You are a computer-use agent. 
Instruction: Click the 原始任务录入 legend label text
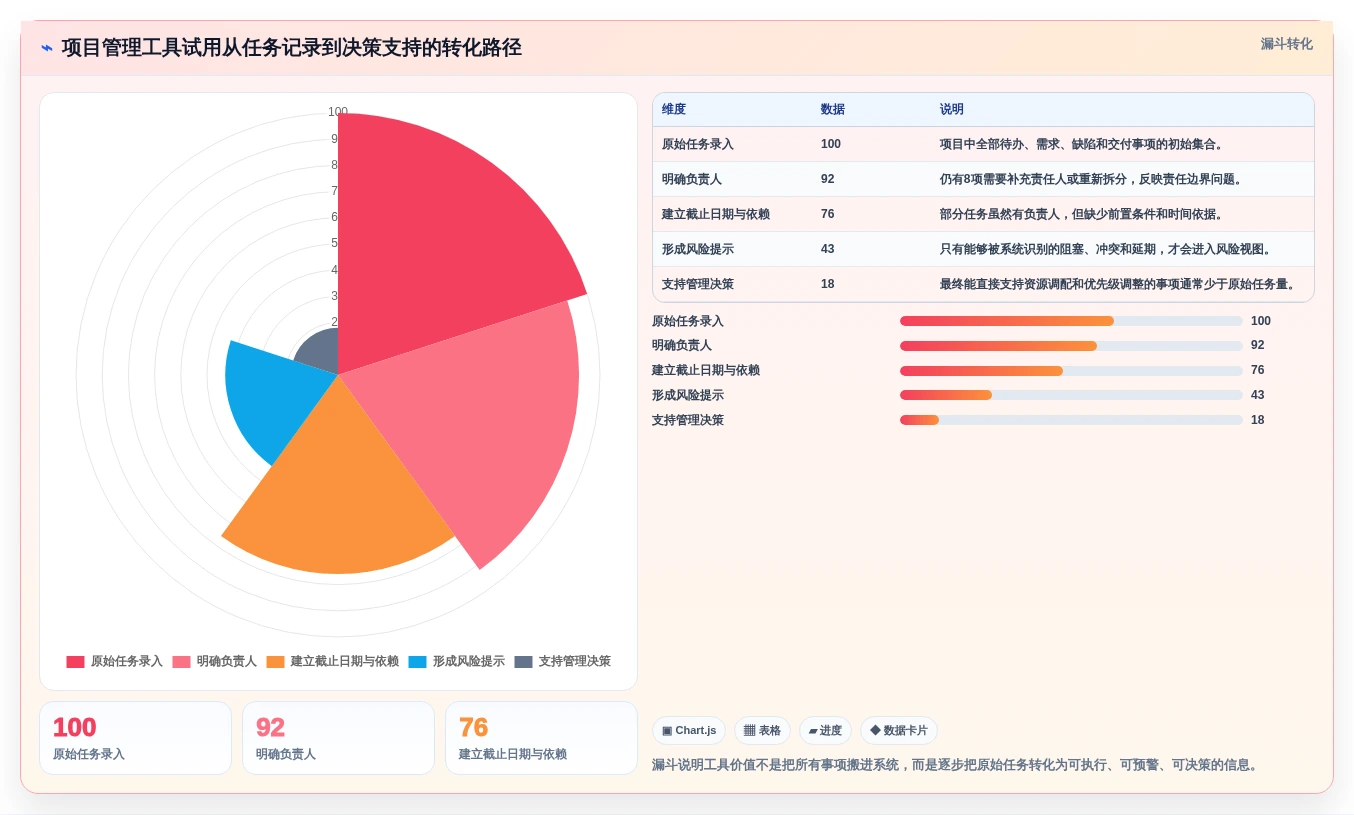[x=127, y=662]
